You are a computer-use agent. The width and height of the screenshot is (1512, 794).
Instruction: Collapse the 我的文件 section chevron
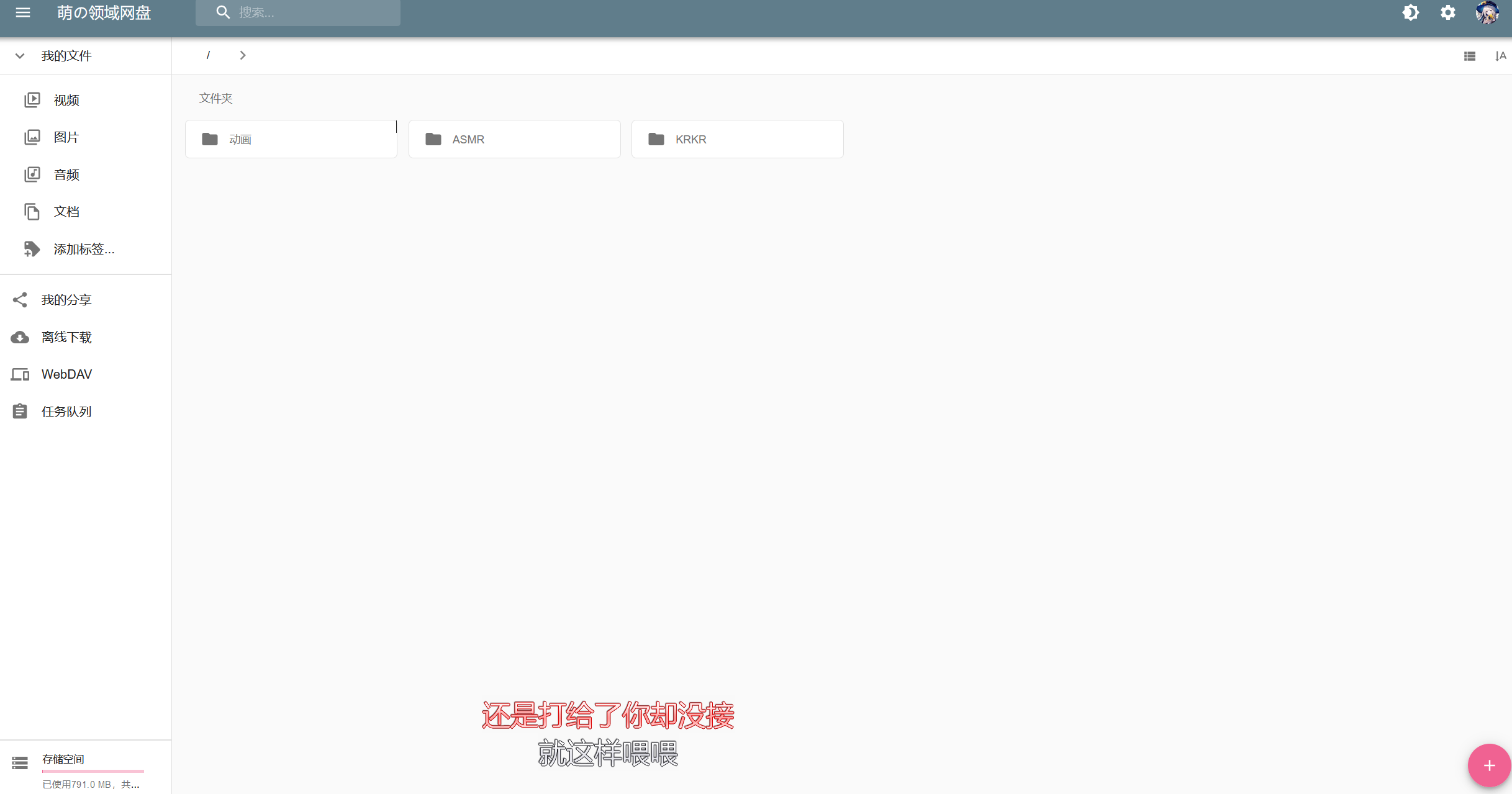(x=19, y=55)
